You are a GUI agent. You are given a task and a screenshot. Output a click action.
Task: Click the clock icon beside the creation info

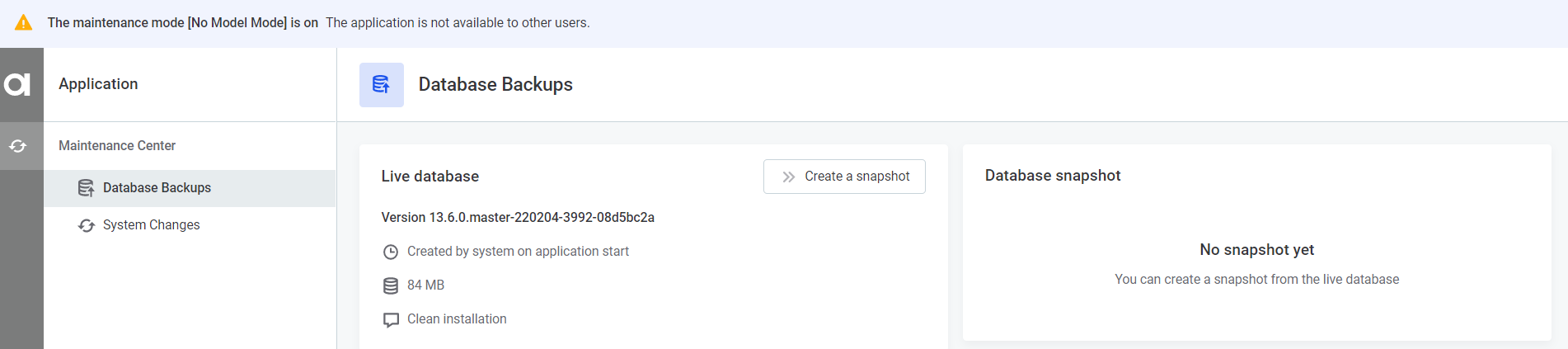point(391,252)
